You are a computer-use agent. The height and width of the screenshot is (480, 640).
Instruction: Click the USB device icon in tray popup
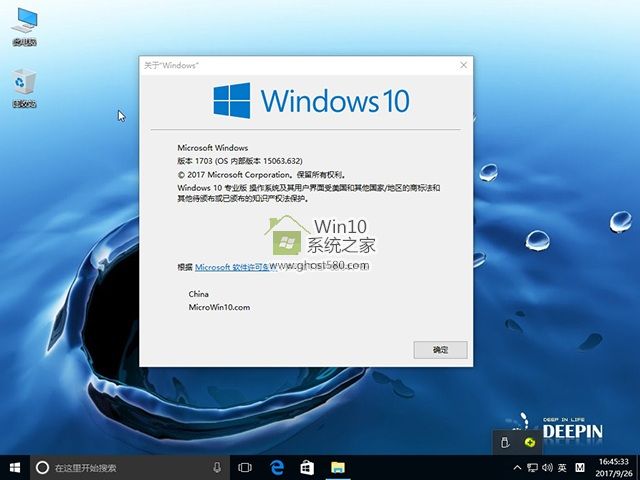tap(505, 442)
